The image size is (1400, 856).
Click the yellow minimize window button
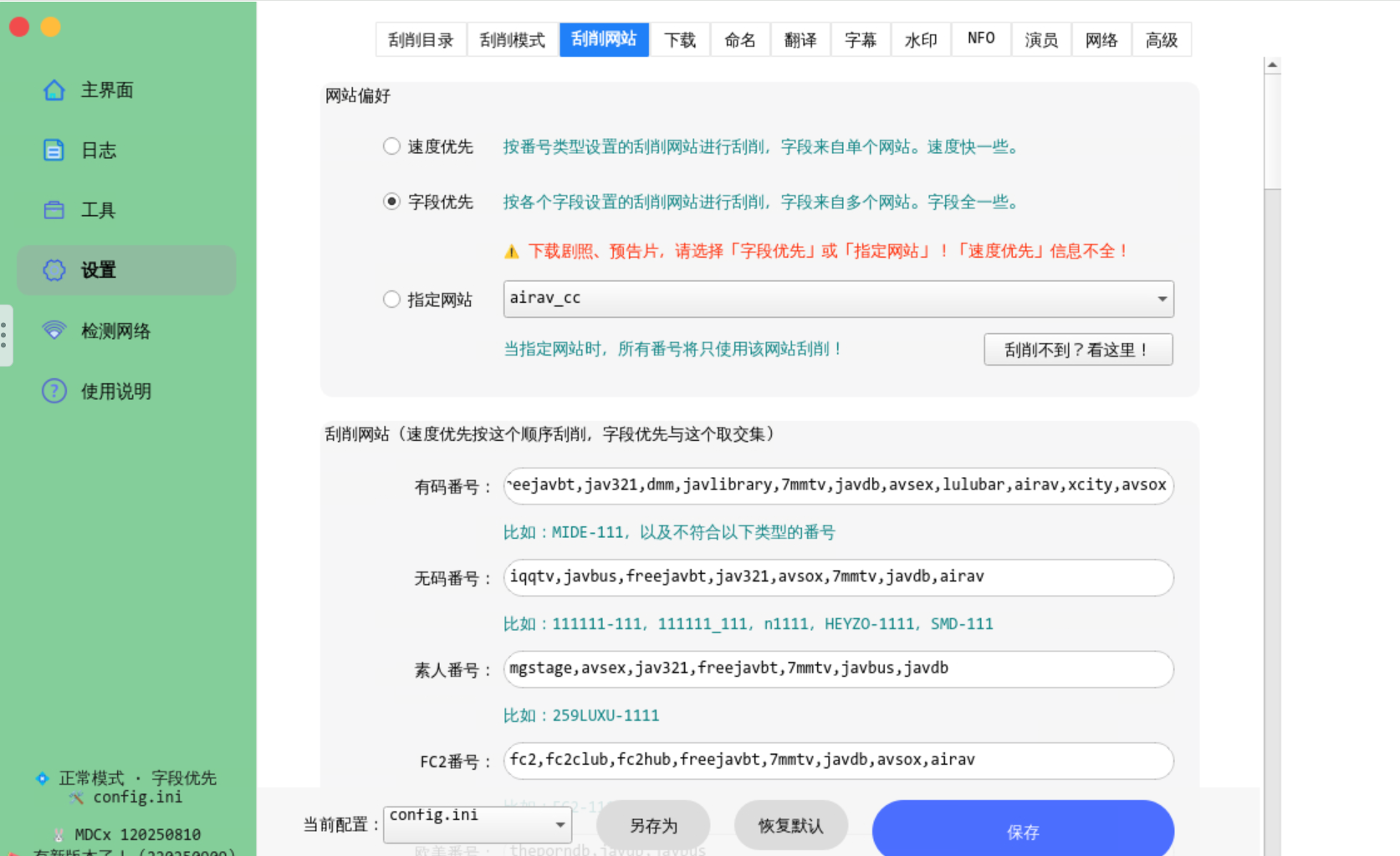[x=51, y=27]
